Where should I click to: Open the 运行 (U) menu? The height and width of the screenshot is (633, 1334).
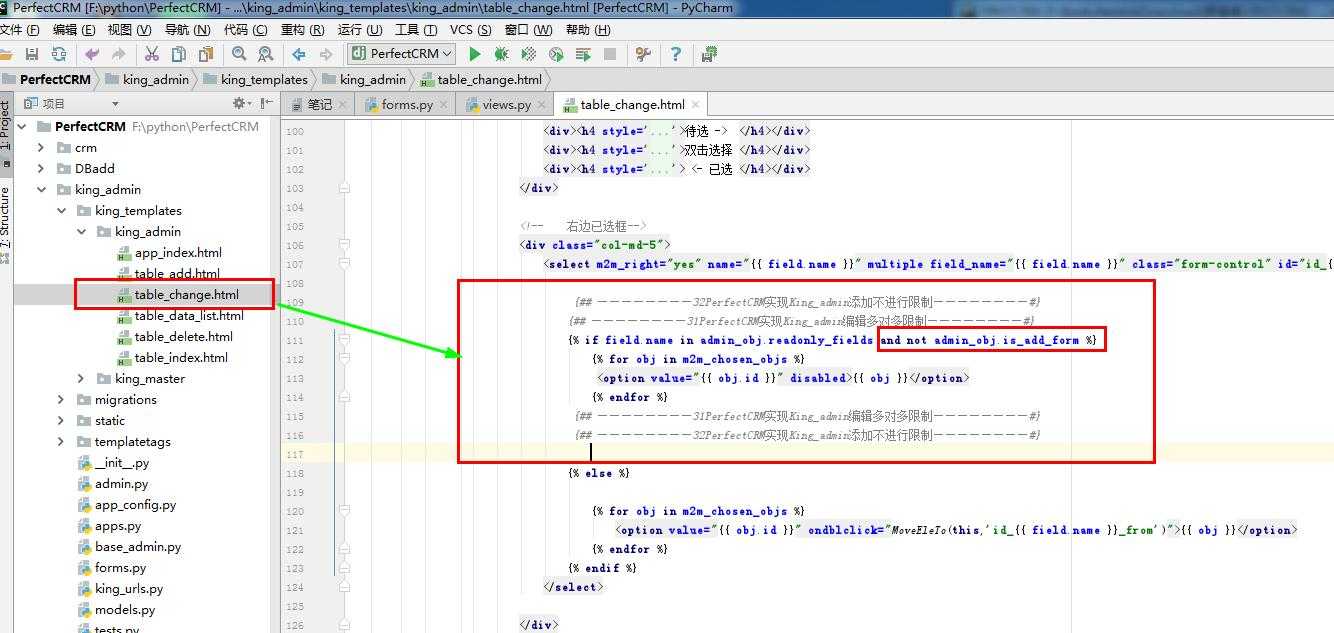pyautogui.click(x=360, y=30)
